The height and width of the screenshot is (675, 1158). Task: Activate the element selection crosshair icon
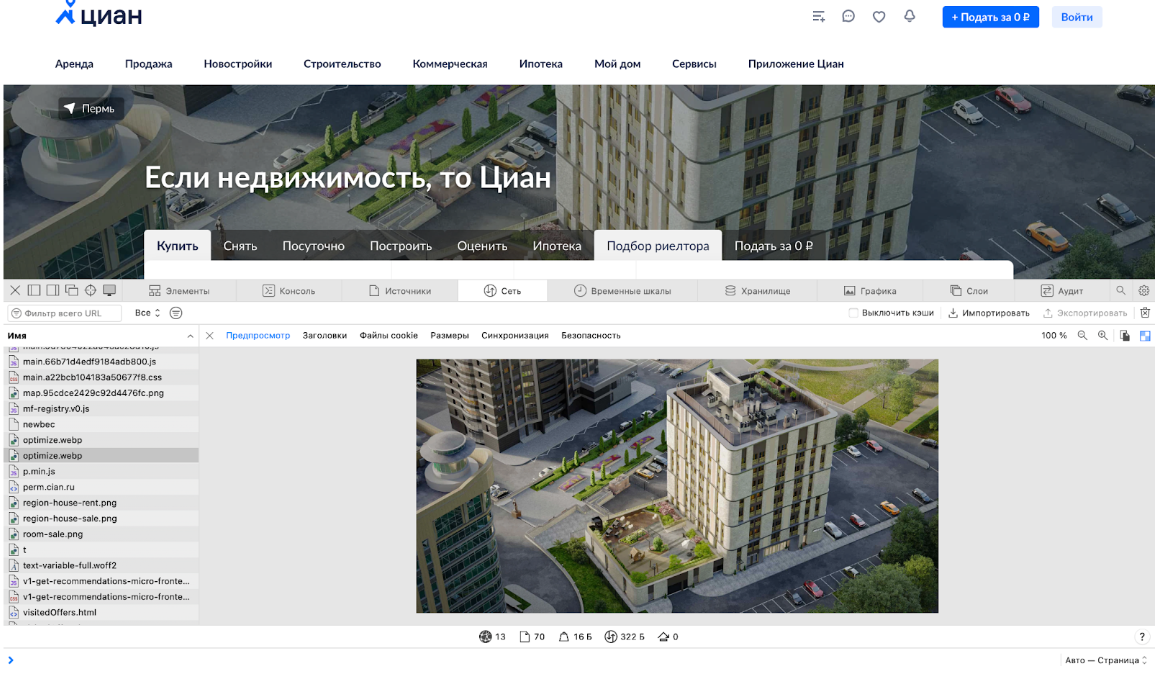click(x=90, y=290)
